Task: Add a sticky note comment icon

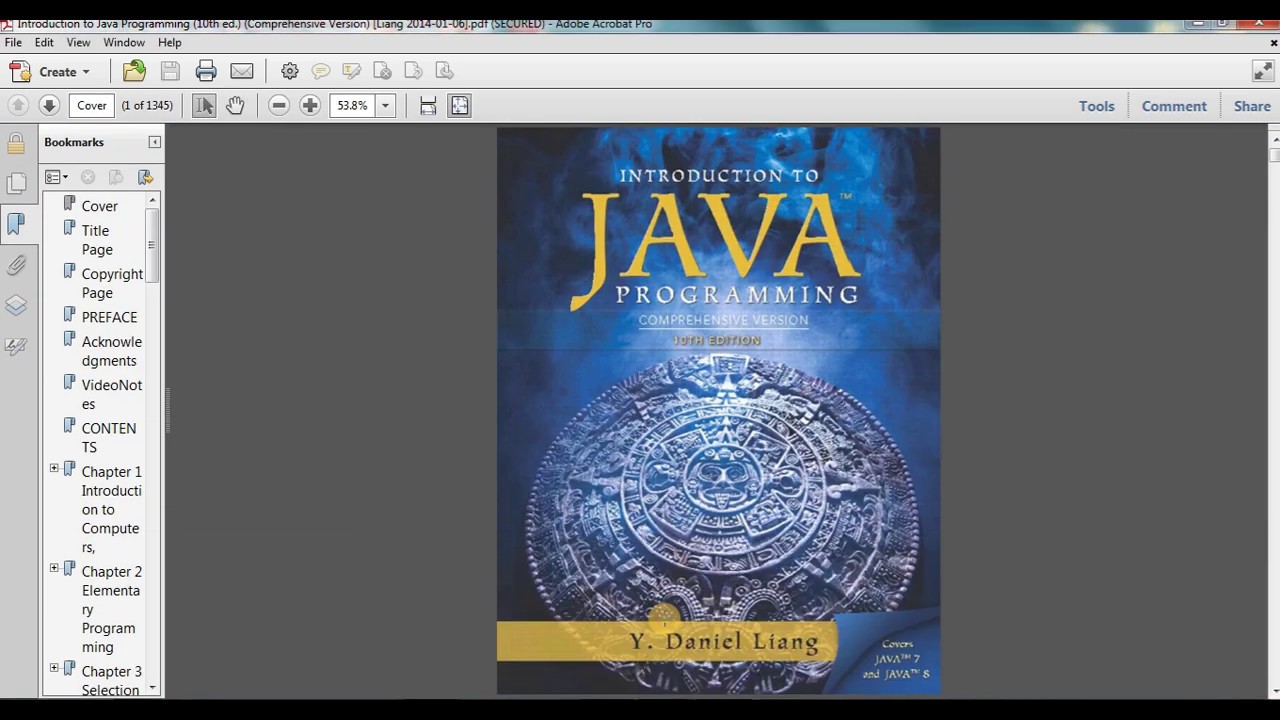Action: 320,71
